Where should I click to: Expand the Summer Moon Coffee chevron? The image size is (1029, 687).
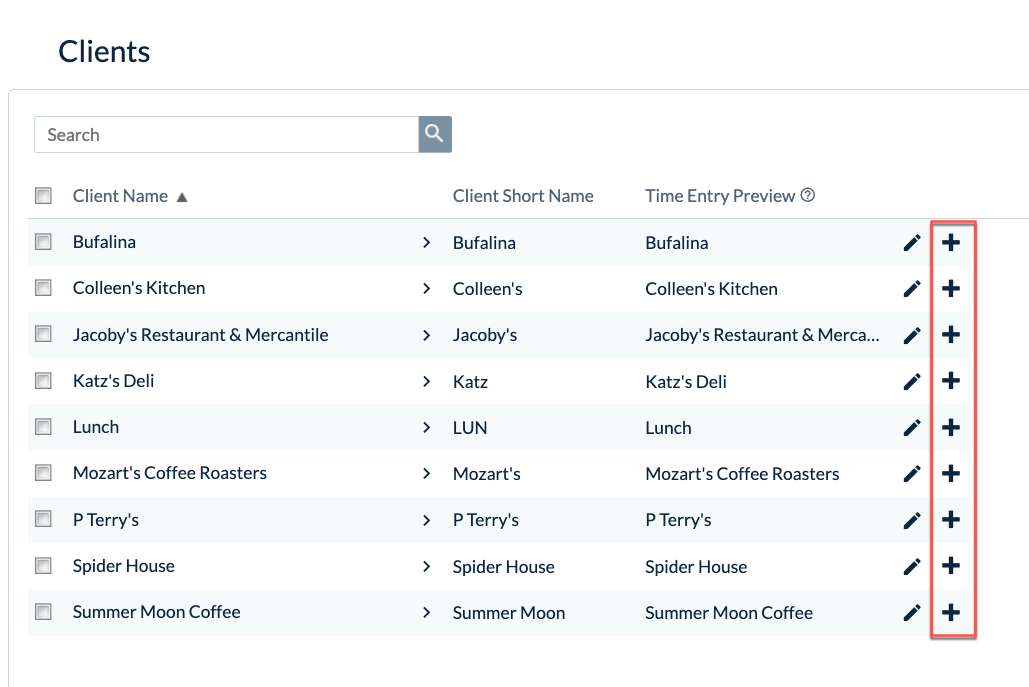[427, 613]
